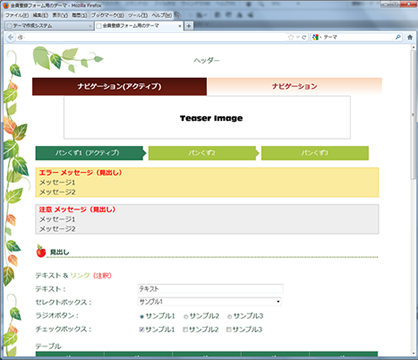Screen dimensions: 418x360
Task: Select the サンプル1 radio button
Action: point(142,316)
